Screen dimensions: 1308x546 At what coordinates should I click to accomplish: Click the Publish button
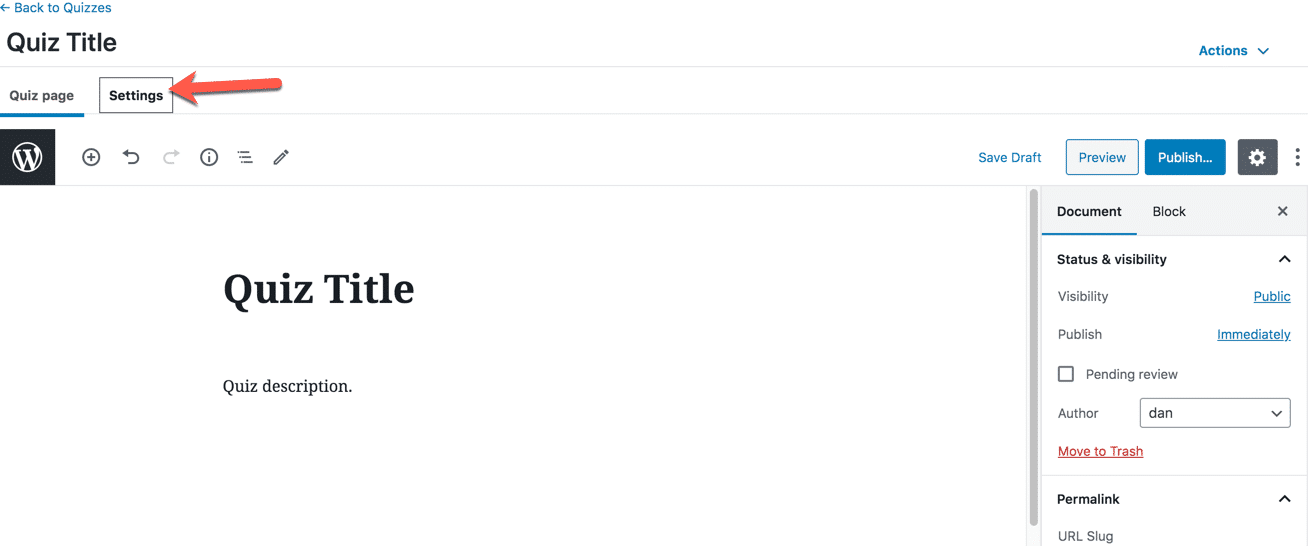(x=1185, y=157)
